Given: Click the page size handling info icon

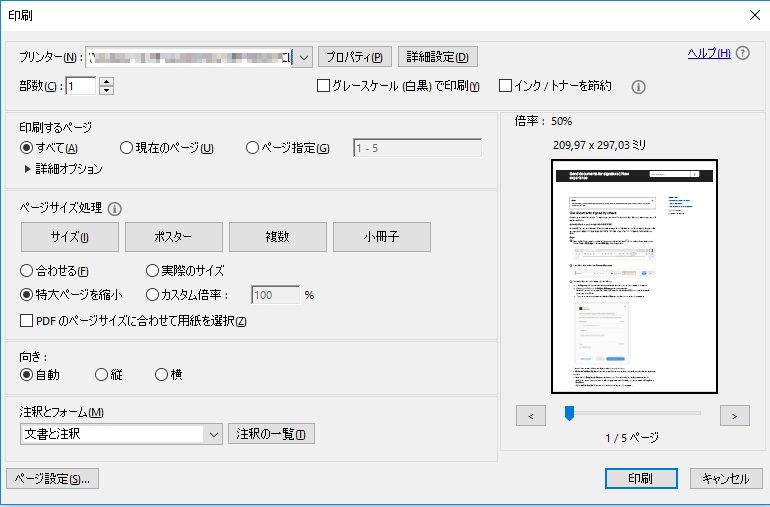Looking at the screenshot, I should coord(114,209).
